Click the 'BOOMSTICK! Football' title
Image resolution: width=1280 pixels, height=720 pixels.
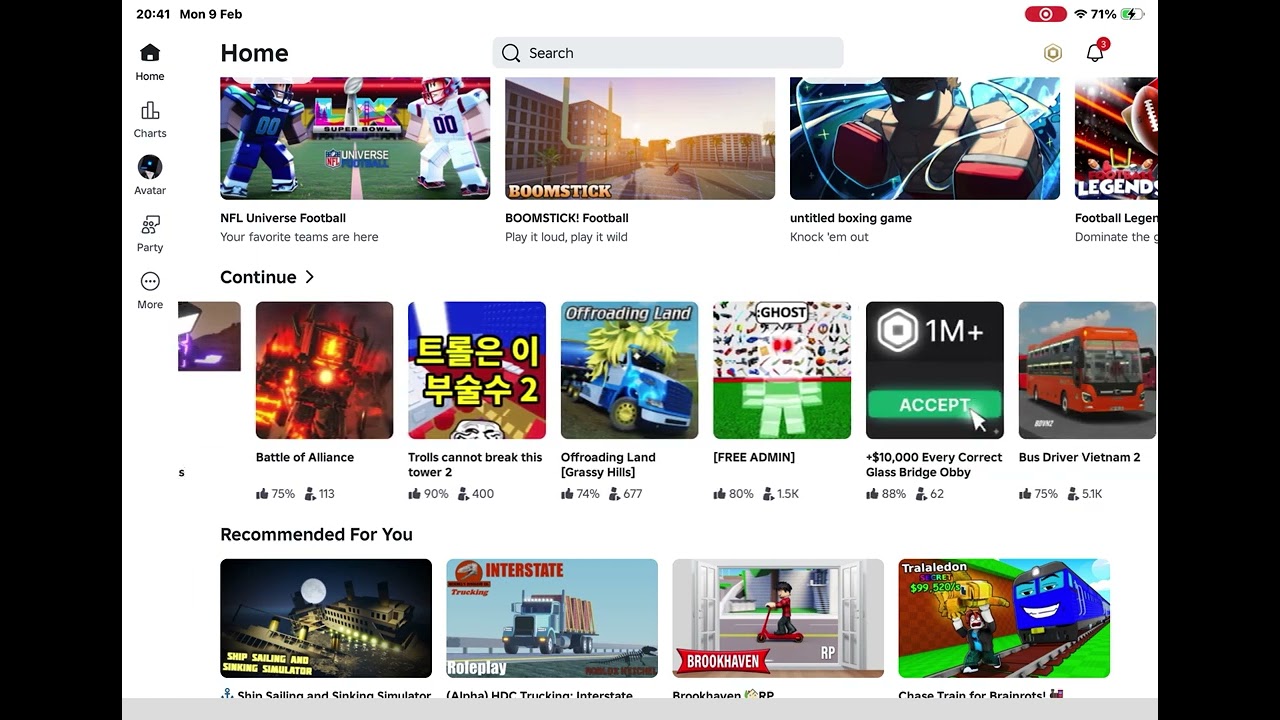[x=567, y=218]
